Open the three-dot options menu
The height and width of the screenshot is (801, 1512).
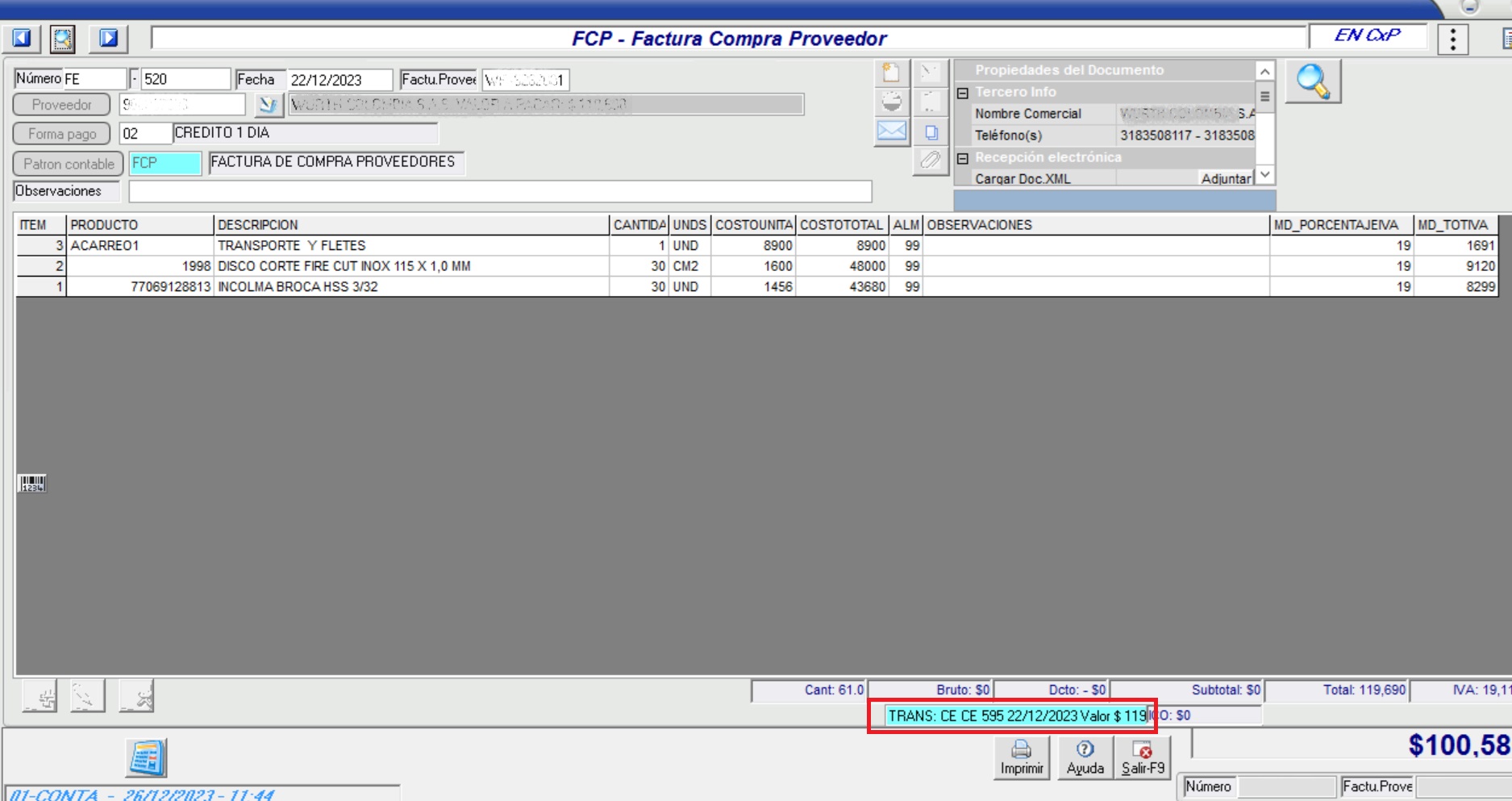1452,39
